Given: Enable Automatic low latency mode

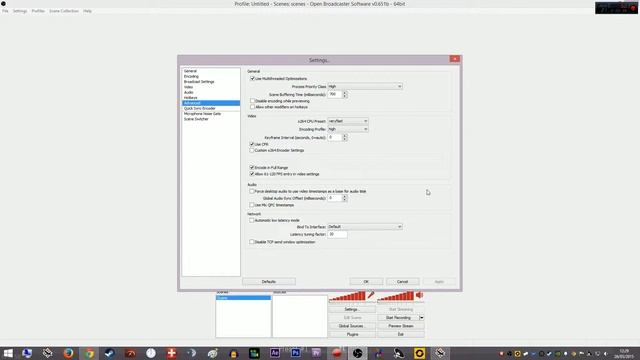Looking at the screenshot, I should (252, 220).
